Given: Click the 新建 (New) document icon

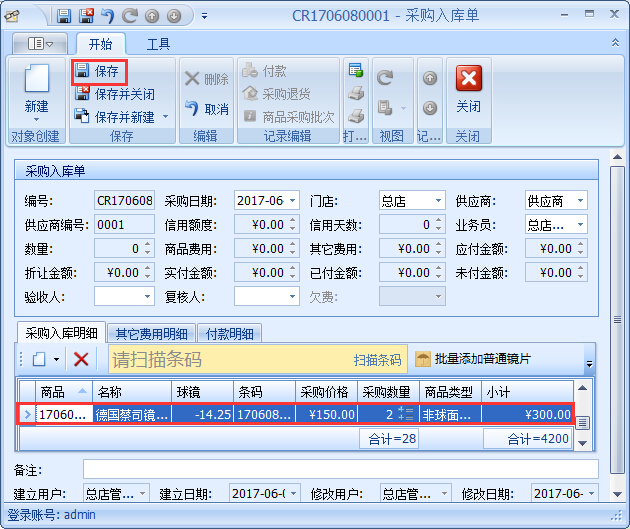Looking at the screenshot, I should click(36, 80).
